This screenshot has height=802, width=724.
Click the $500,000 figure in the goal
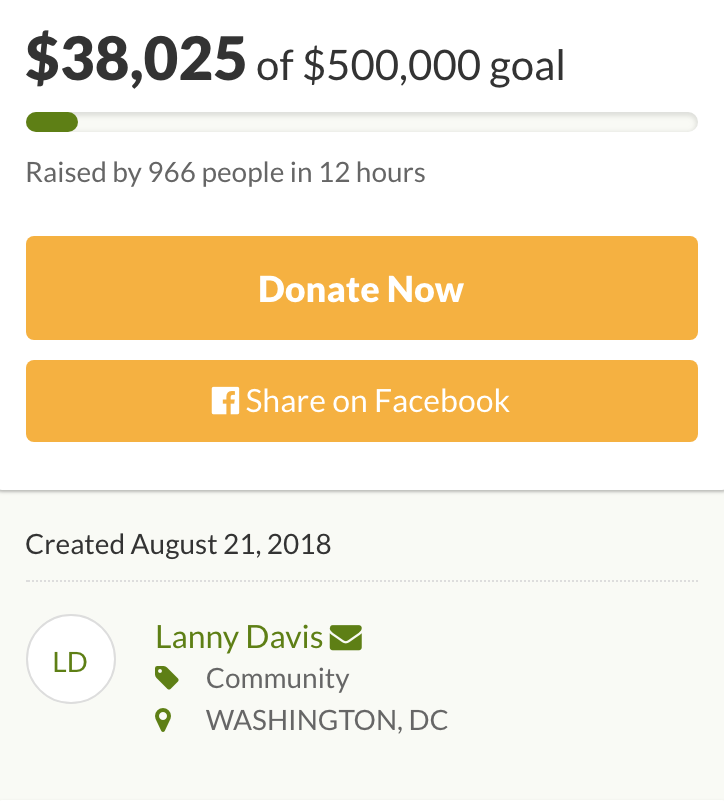(x=392, y=65)
